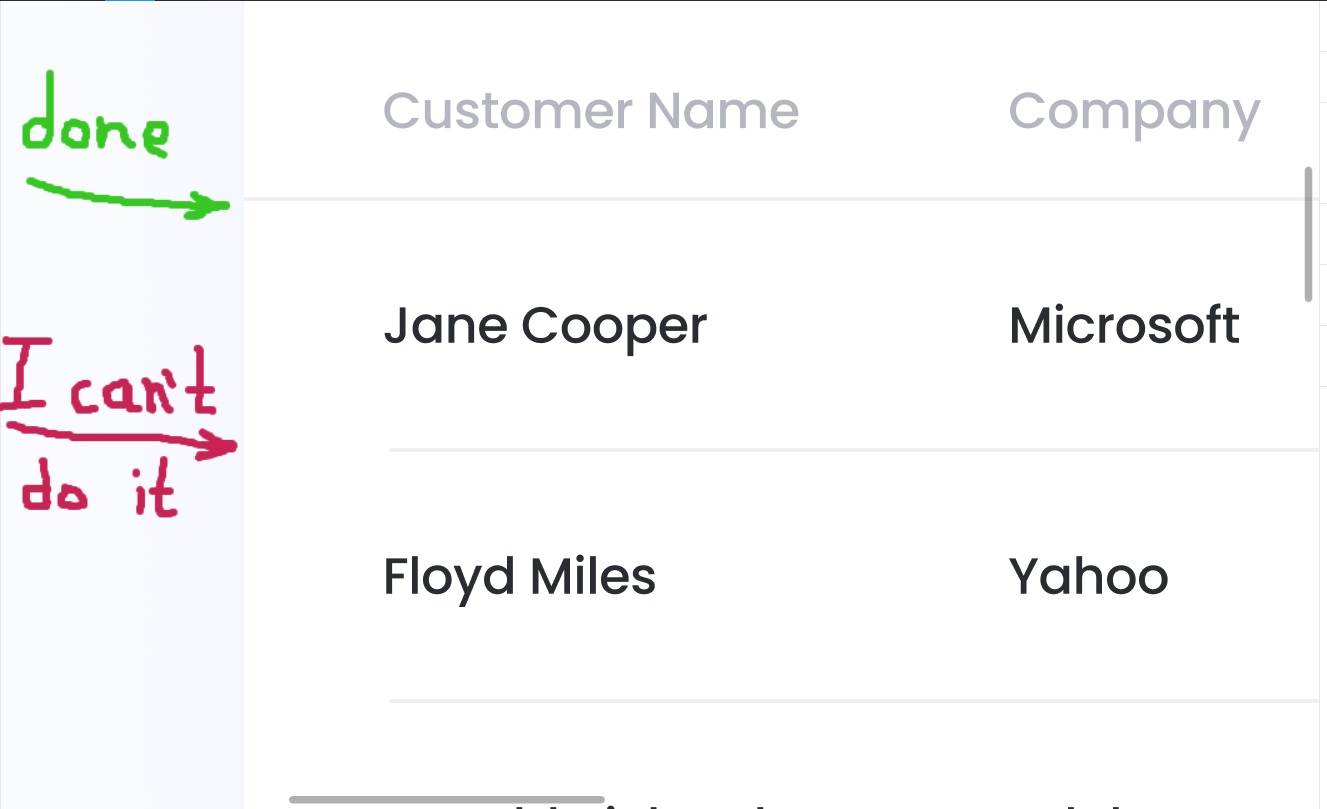Viewport: 1327px width, 809px height.
Task: Select the Yahoo company cell
Action: pos(1088,577)
